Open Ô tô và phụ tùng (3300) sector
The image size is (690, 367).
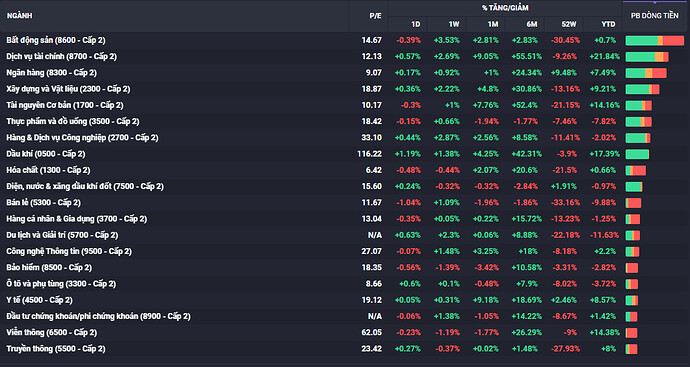(61, 284)
